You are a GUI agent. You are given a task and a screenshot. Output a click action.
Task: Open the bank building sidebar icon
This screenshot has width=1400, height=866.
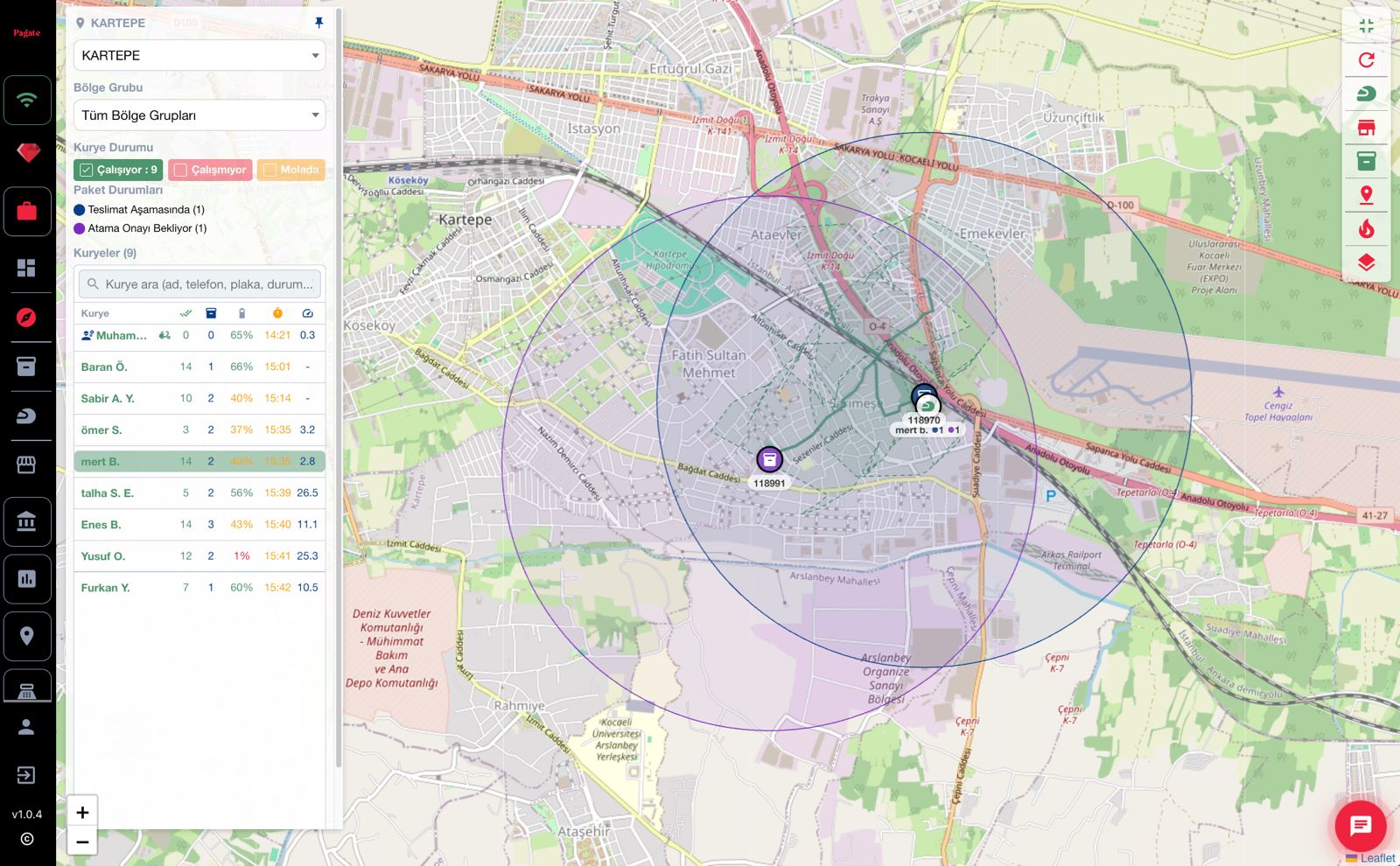27,522
